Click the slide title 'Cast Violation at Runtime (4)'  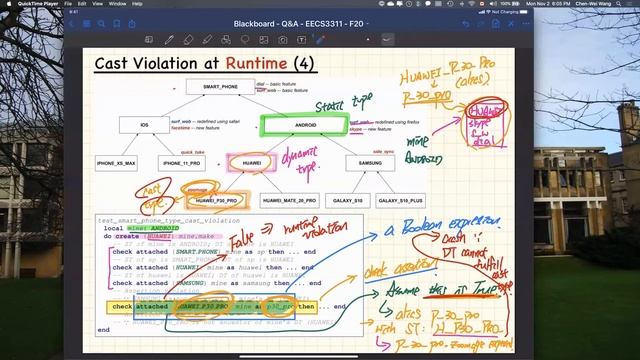click(x=204, y=64)
